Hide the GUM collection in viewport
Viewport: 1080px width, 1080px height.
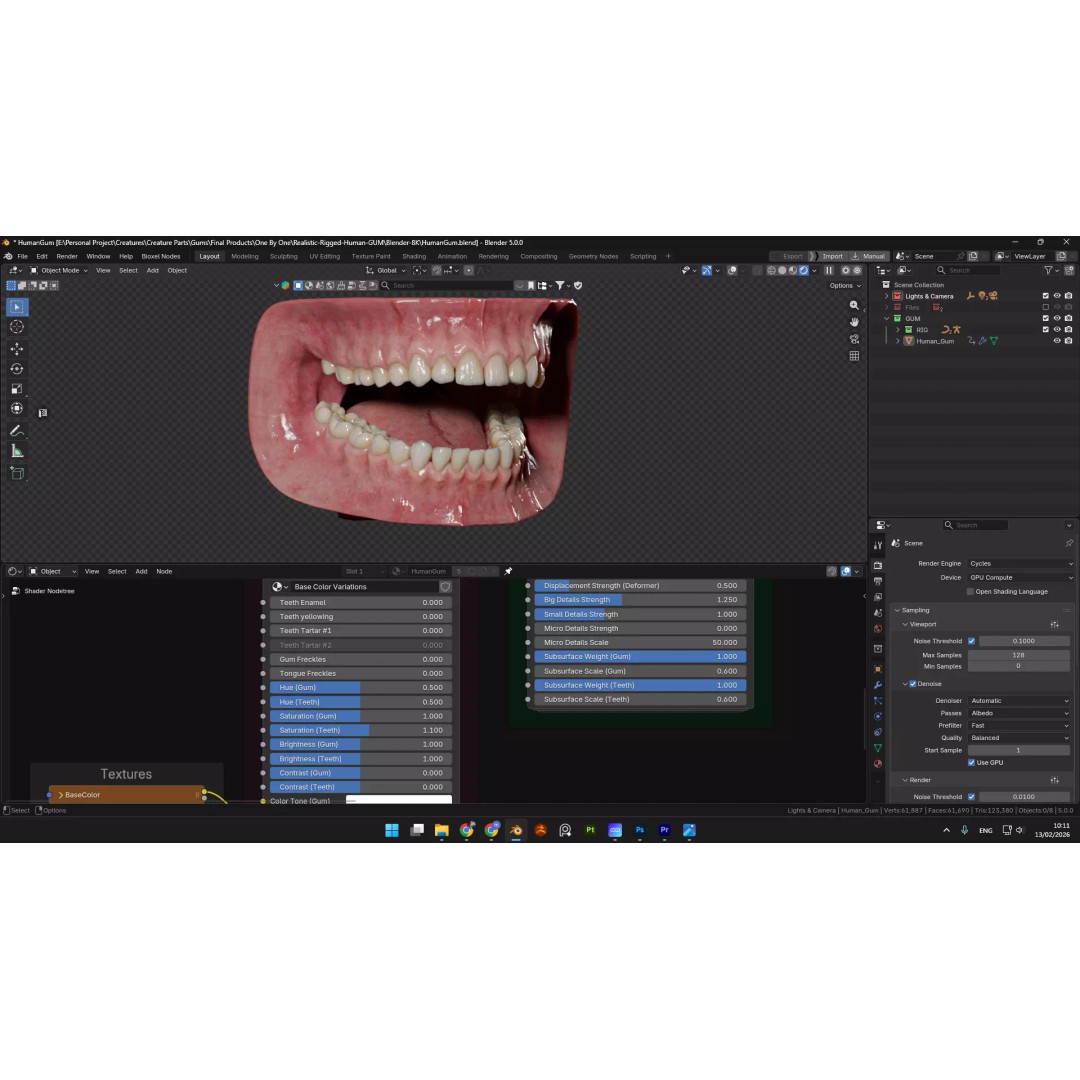click(x=1057, y=319)
